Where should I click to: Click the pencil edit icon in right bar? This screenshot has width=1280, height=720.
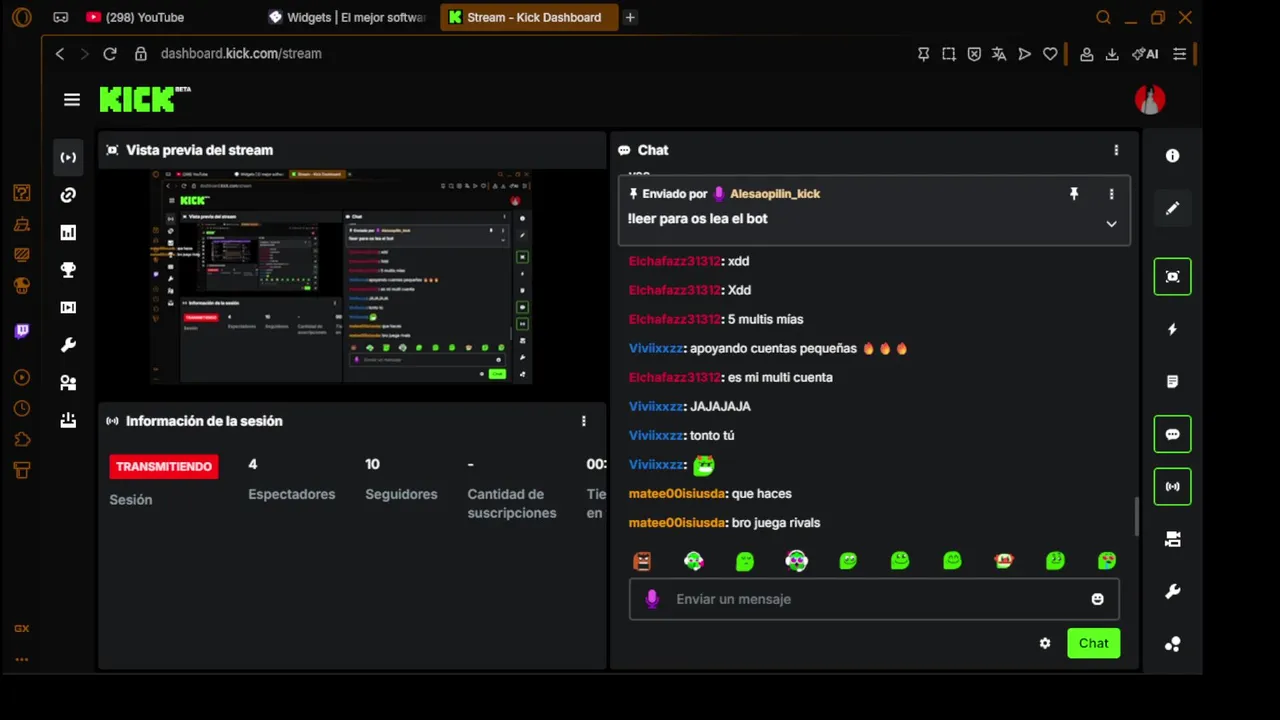click(1173, 208)
